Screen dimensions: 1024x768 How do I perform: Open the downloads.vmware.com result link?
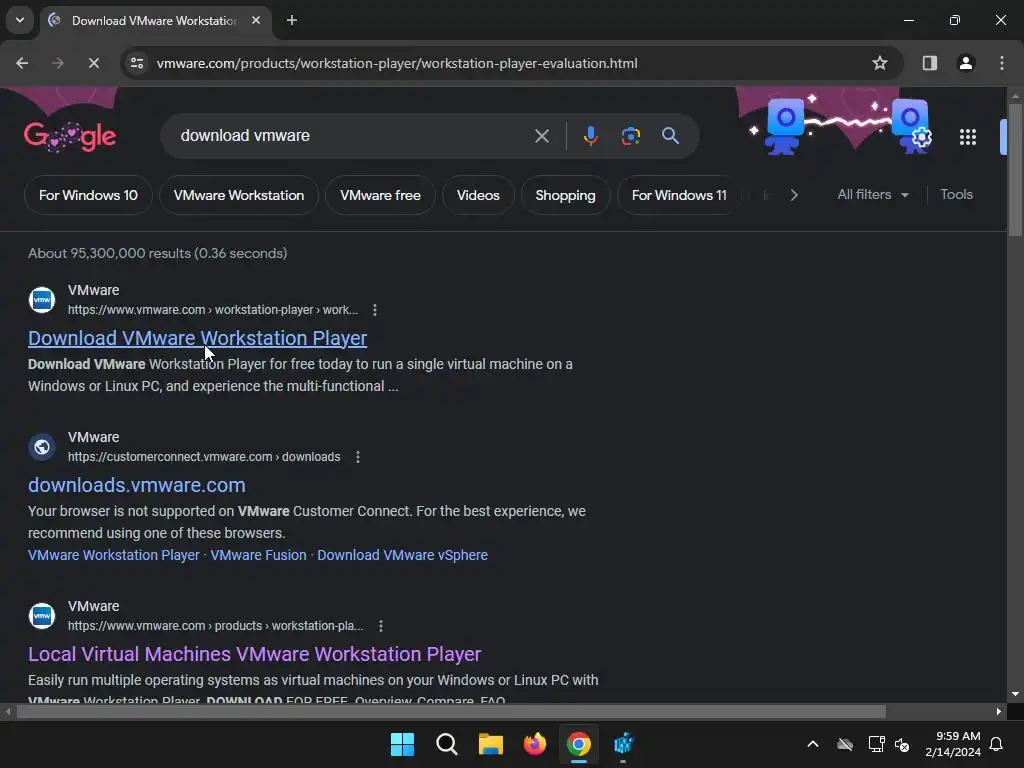coord(136,485)
